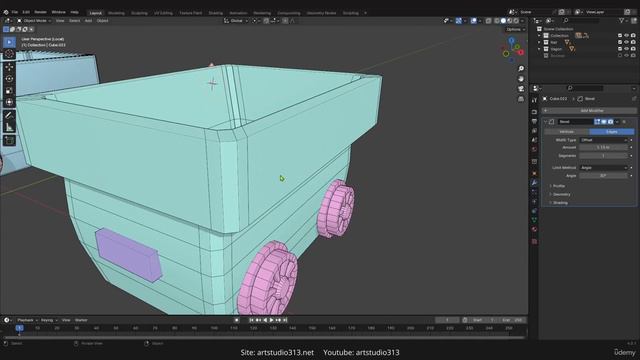This screenshot has width=640, height=360.
Task: Click the viewport navigation axis gizmo
Action: coord(513,50)
